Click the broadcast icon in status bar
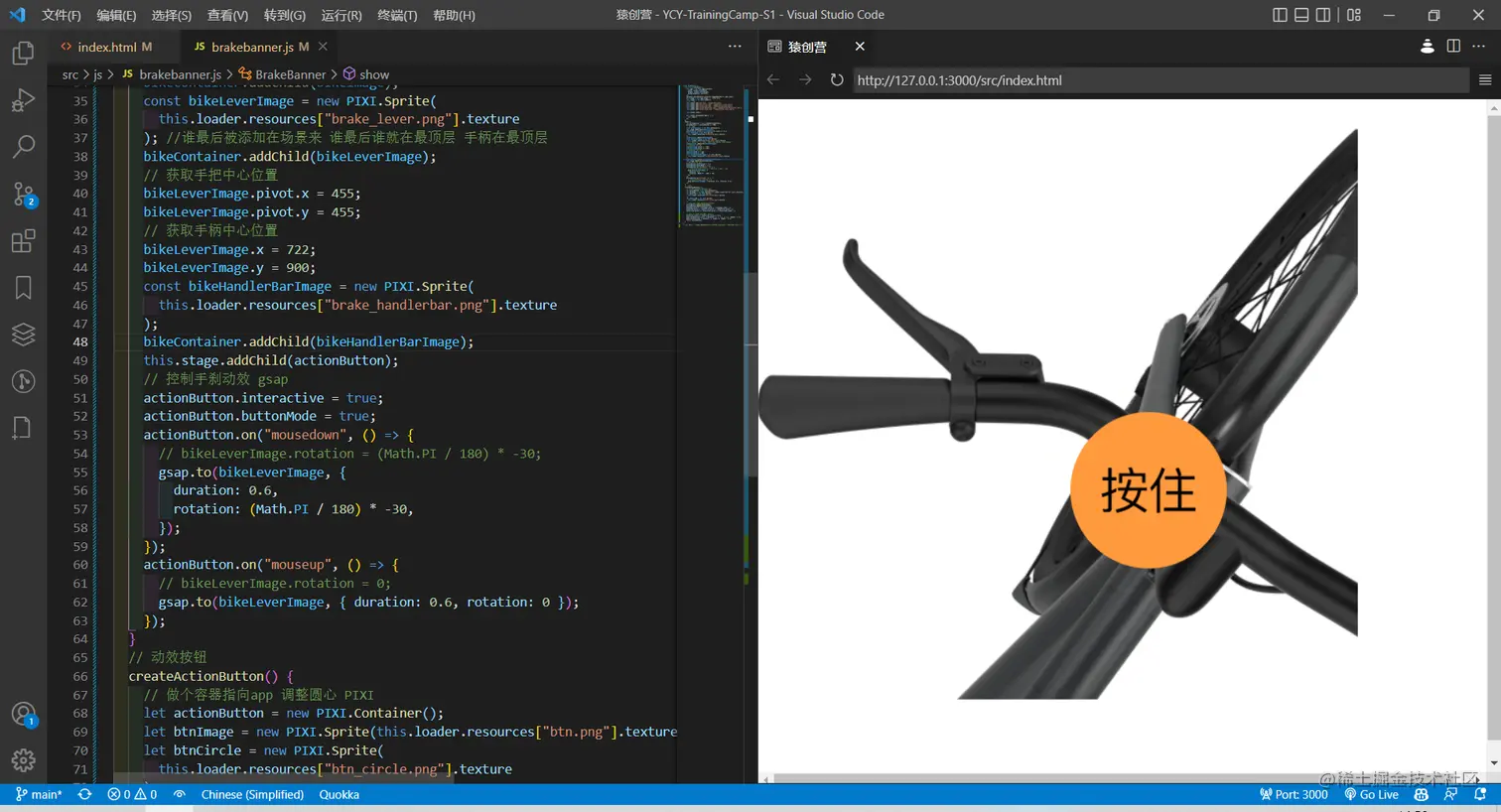This screenshot has height=812, width=1501. pyautogui.click(x=179, y=794)
